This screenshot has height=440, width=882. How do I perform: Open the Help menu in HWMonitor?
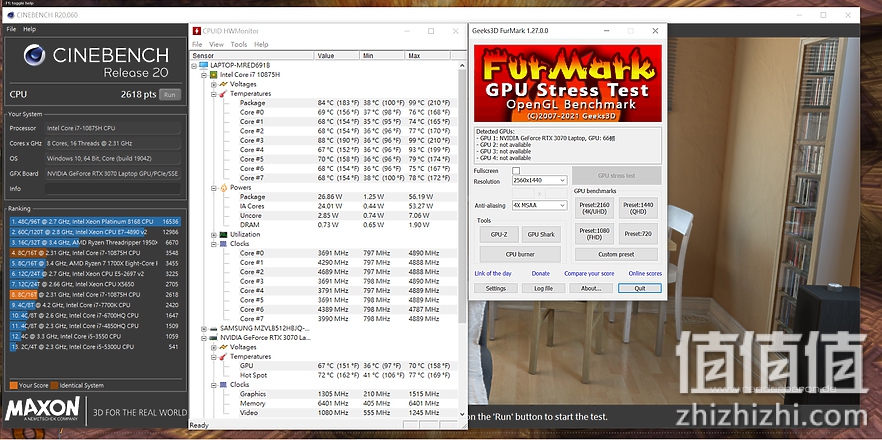261,44
